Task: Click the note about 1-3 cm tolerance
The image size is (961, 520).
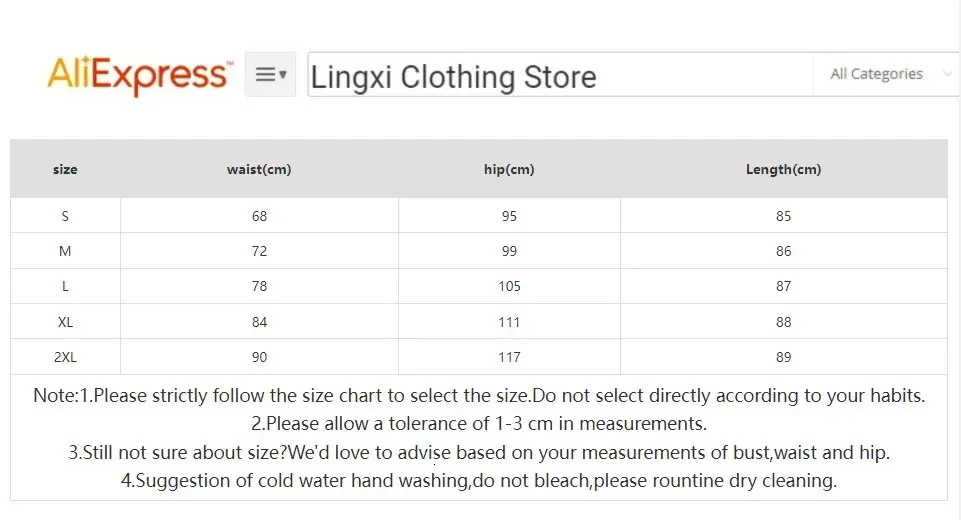Action: [x=479, y=423]
